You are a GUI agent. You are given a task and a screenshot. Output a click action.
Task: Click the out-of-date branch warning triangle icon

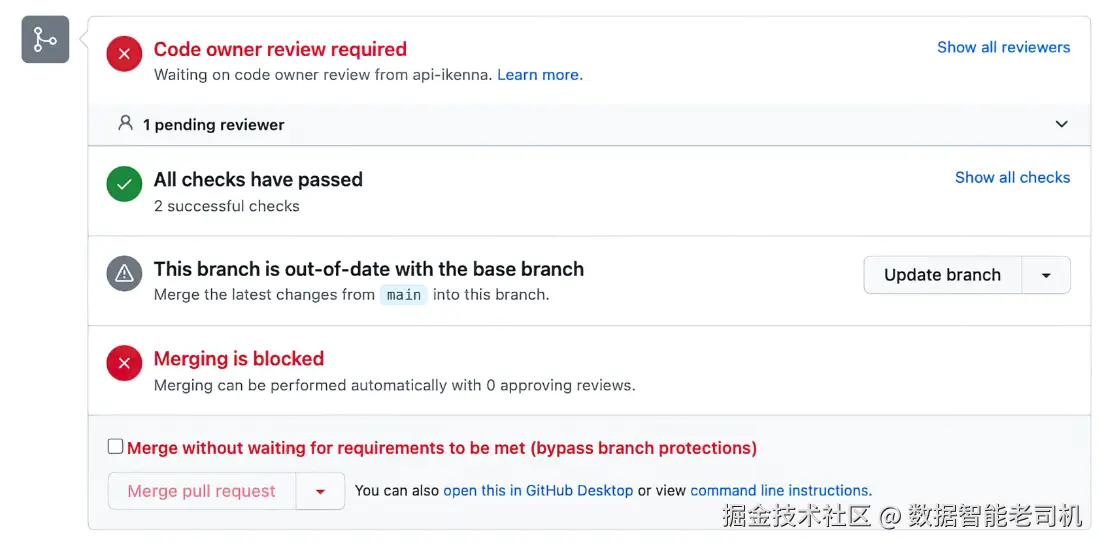coord(124,273)
